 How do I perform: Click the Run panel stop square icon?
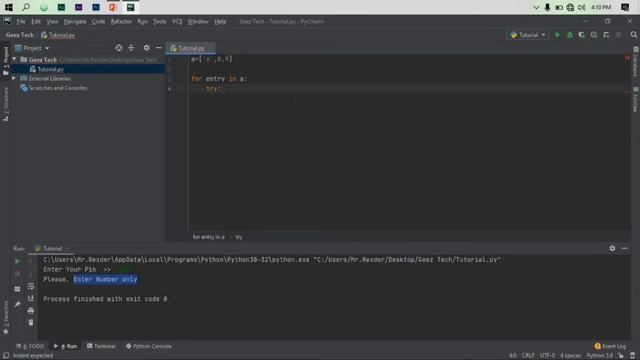17,274
